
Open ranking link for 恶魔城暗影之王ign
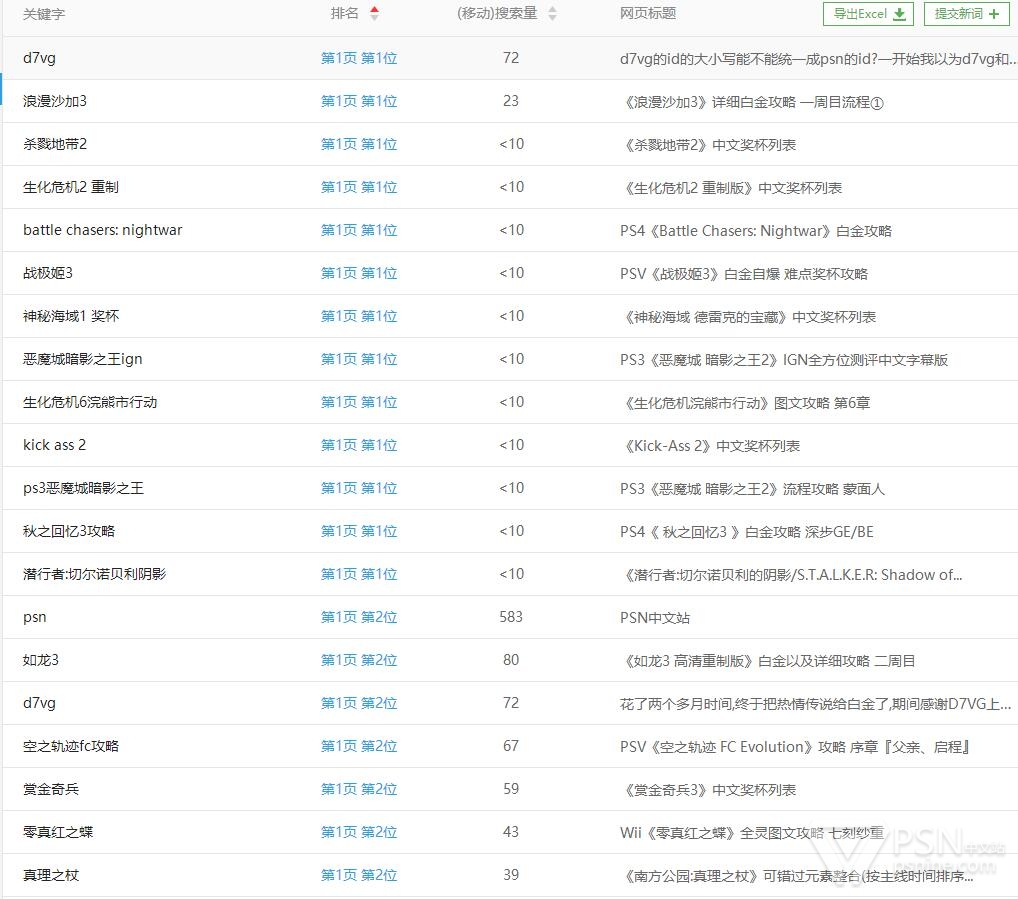point(359,359)
